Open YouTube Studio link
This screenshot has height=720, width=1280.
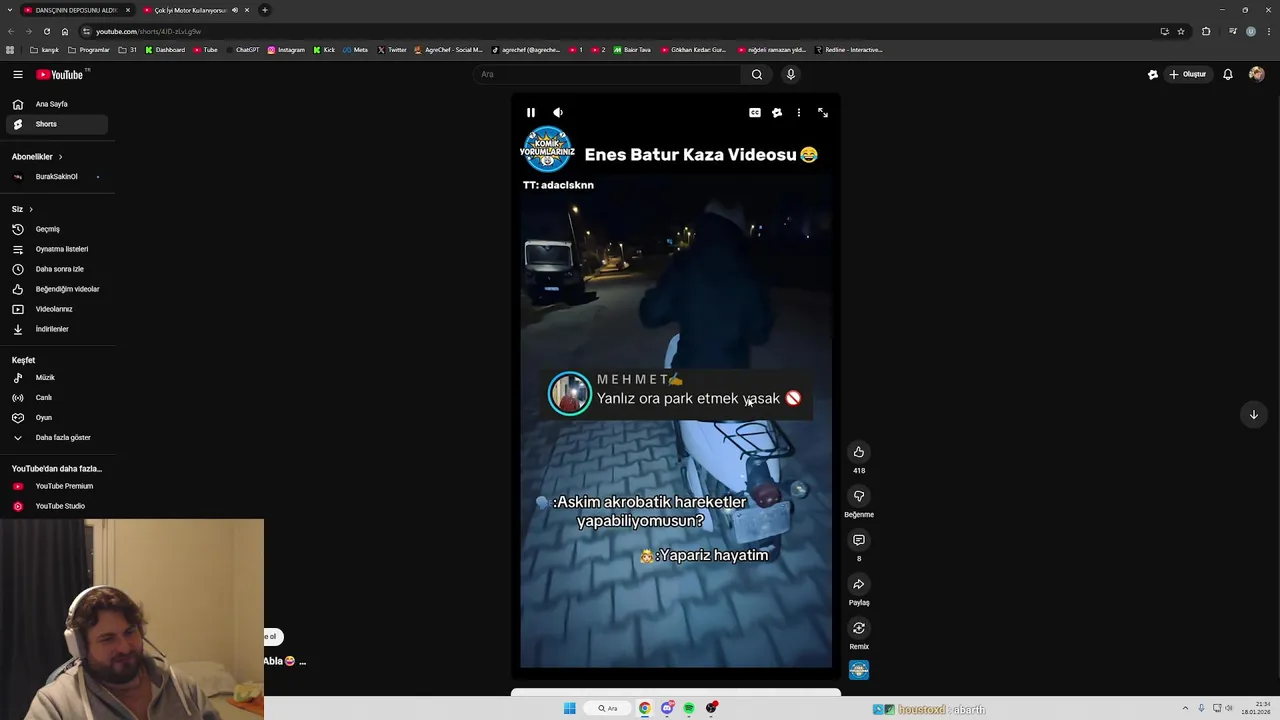(x=57, y=506)
